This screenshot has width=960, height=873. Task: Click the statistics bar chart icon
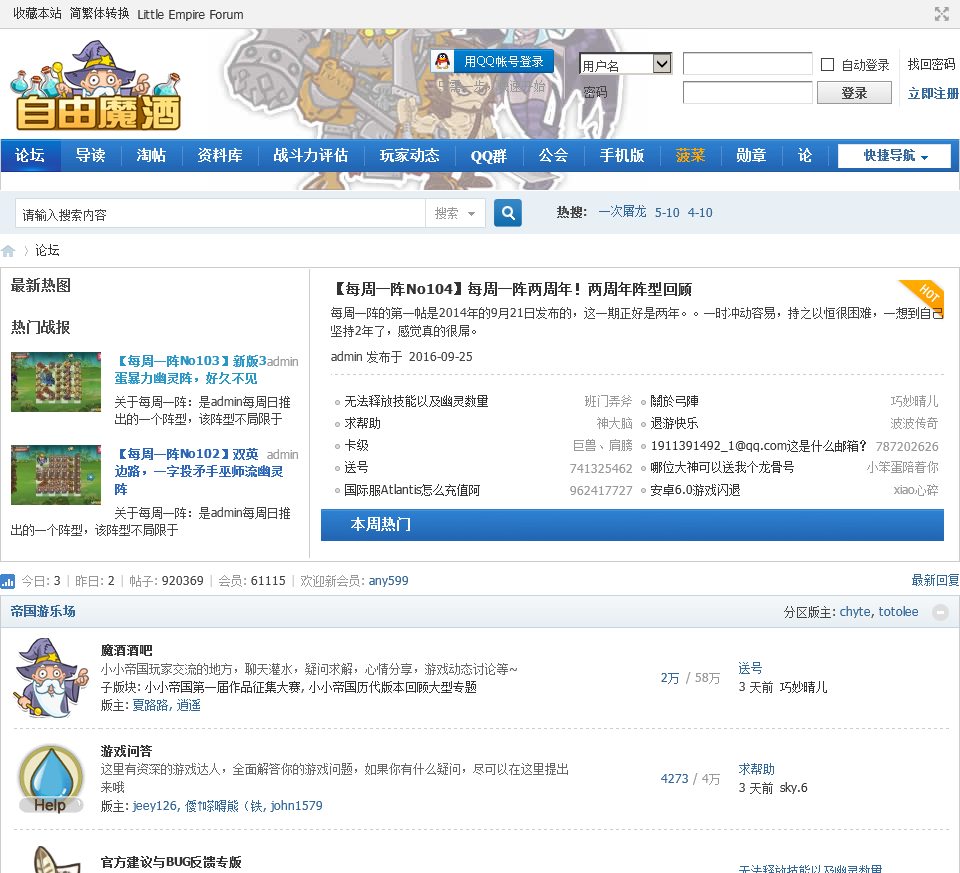point(8,581)
